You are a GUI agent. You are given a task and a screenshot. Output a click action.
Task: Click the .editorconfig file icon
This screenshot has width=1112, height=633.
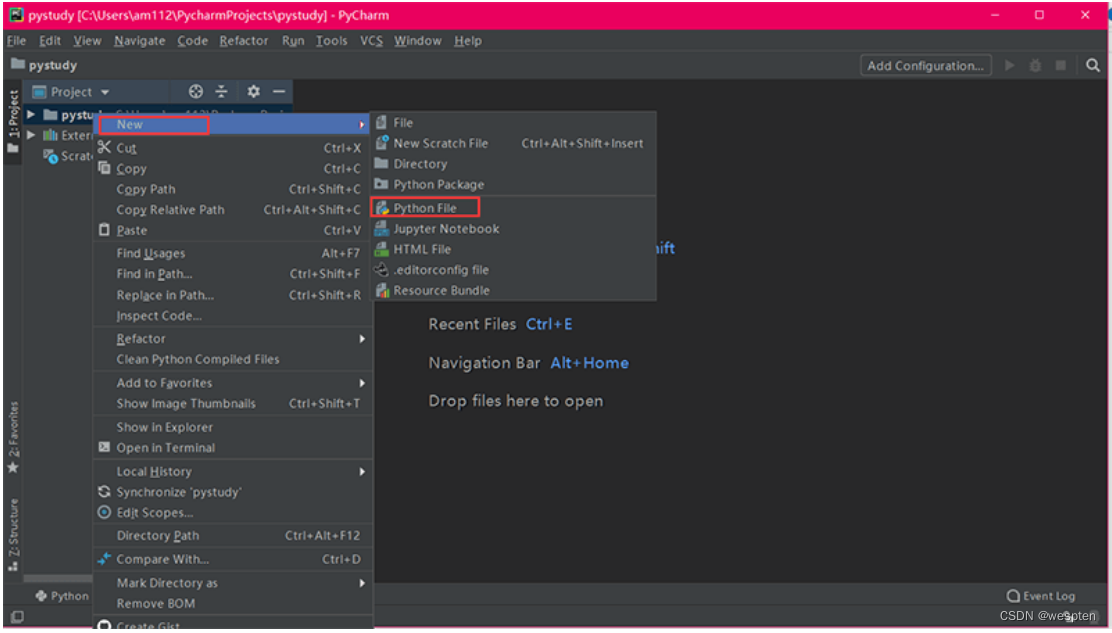tap(382, 269)
